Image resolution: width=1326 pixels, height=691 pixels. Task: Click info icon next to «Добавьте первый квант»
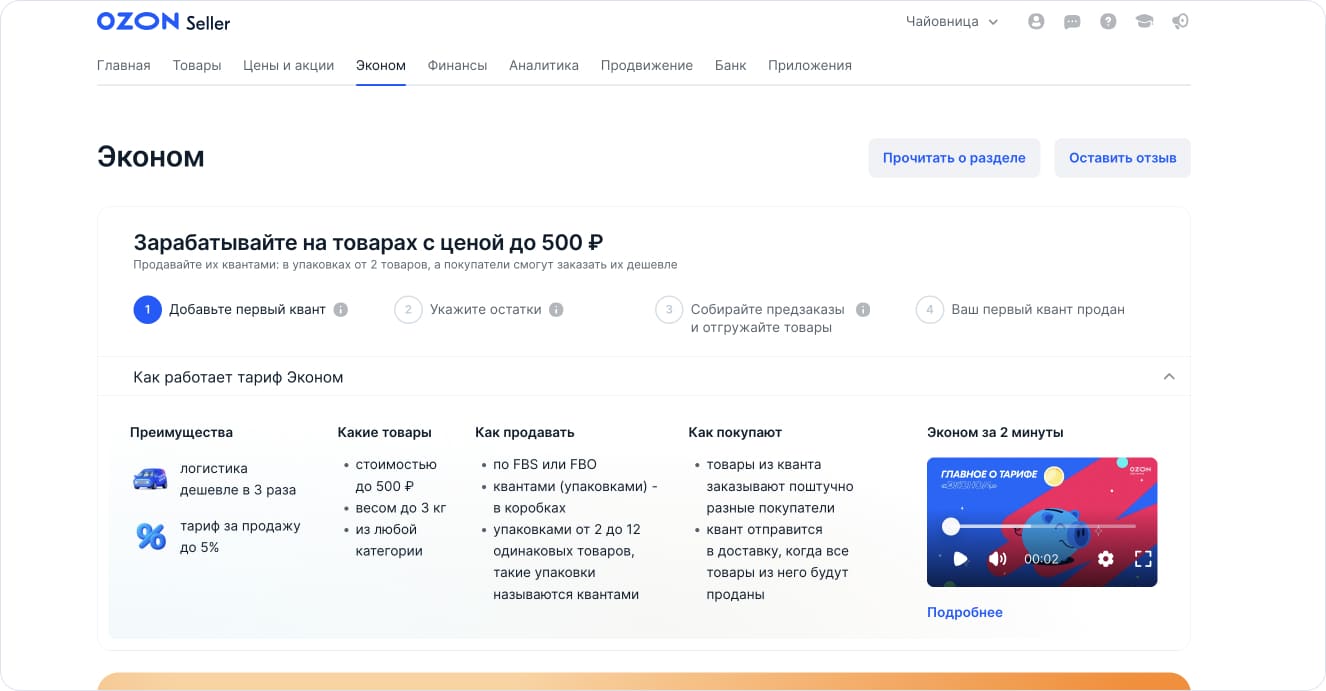pos(340,310)
